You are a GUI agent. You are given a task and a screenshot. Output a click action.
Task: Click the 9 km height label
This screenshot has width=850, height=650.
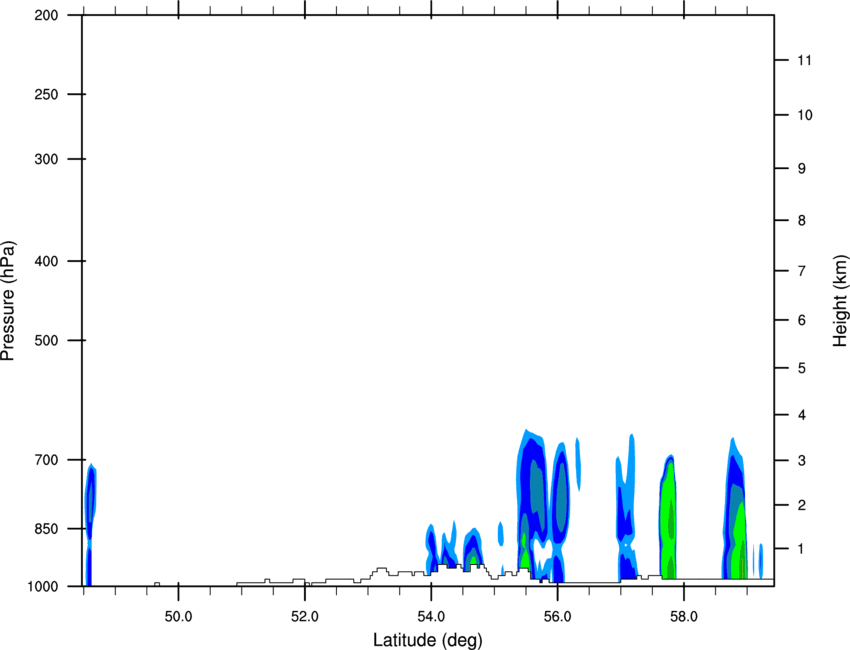click(x=802, y=169)
